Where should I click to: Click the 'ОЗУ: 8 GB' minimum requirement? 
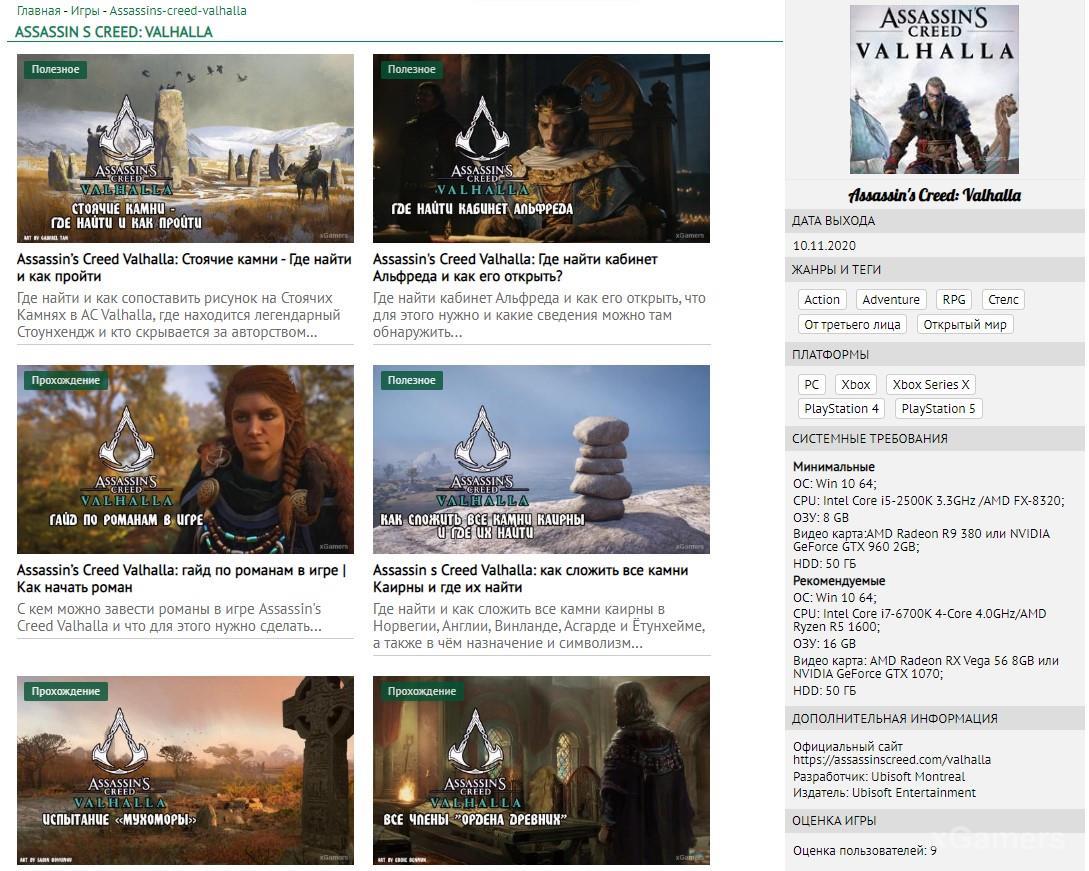click(x=821, y=517)
